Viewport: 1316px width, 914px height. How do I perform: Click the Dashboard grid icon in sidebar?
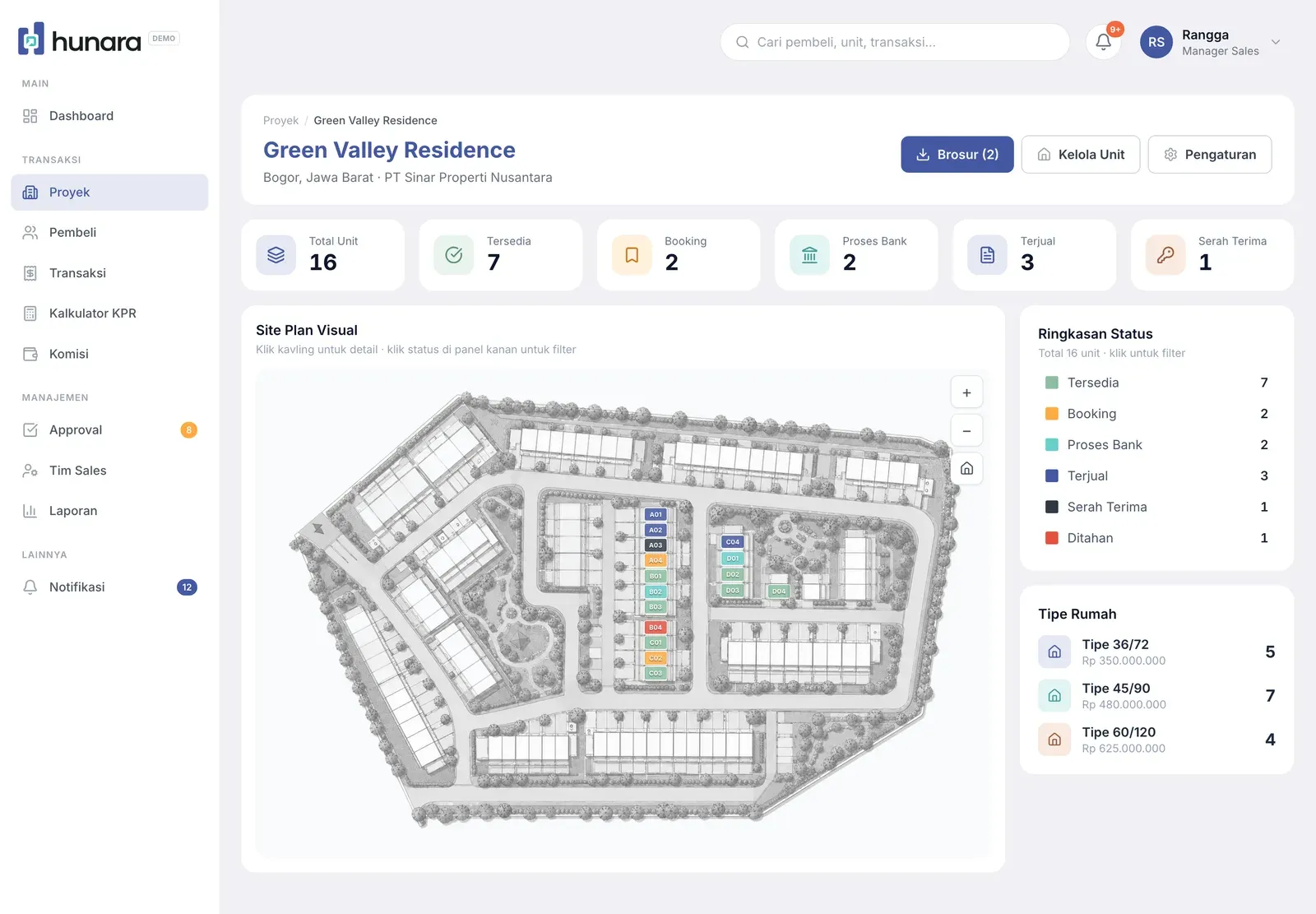pos(30,116)
